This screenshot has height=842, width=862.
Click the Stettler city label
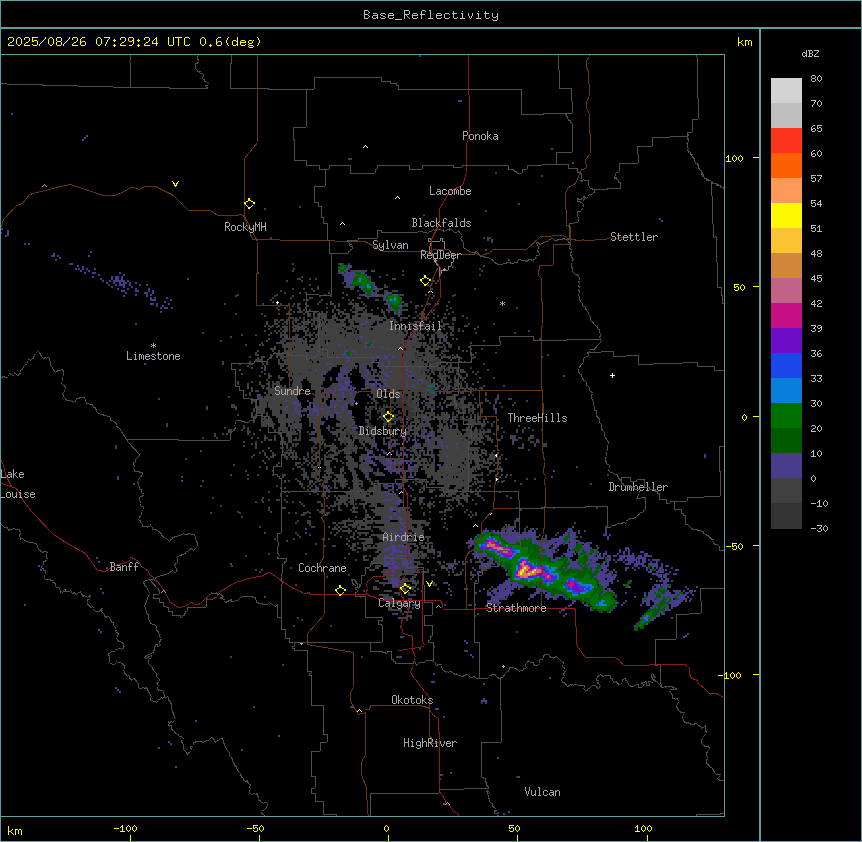pyautogui.click(x=634, y=237)
